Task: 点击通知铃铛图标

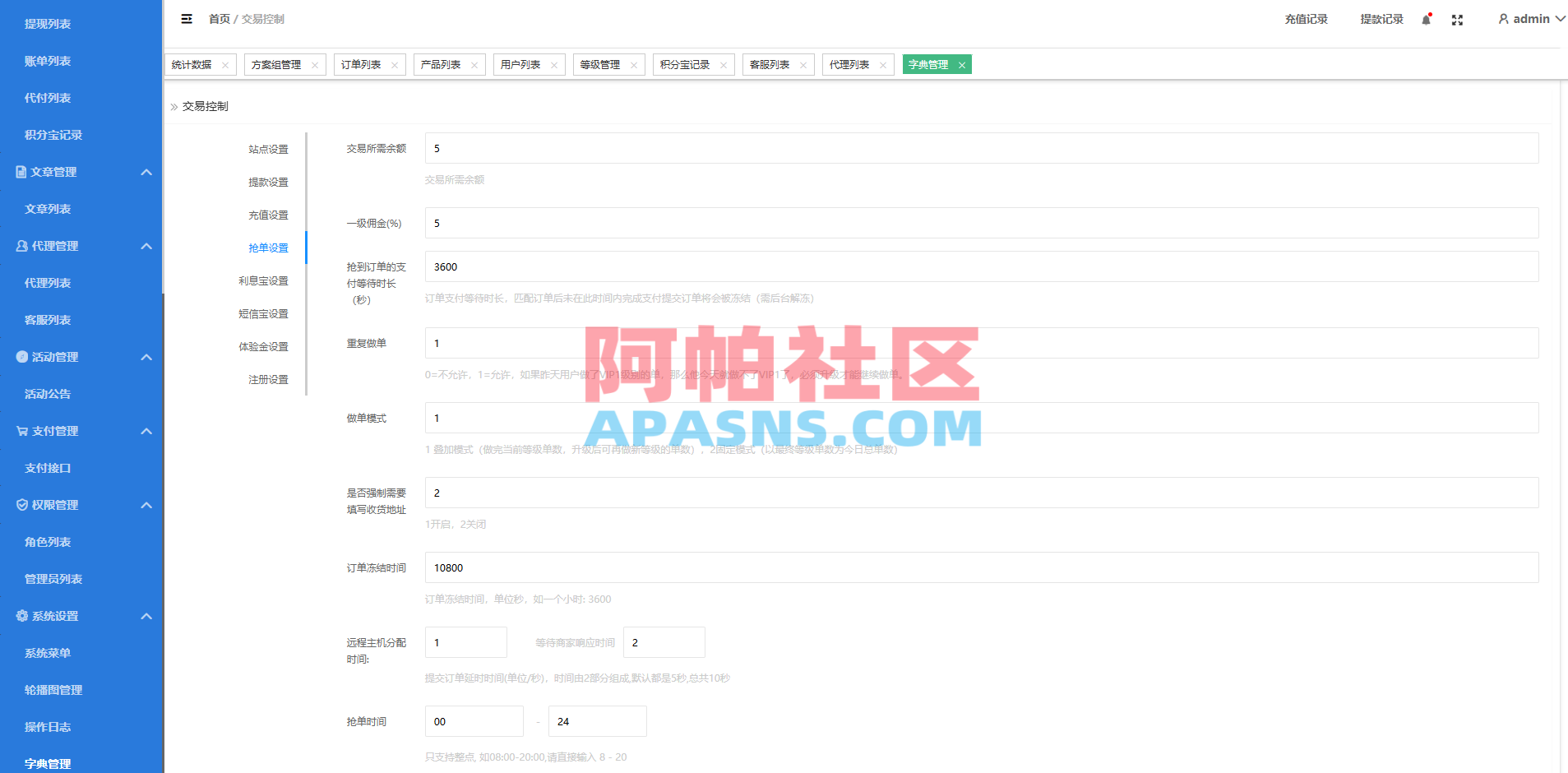Action: pyautogui.click(x=1425, y=18)
